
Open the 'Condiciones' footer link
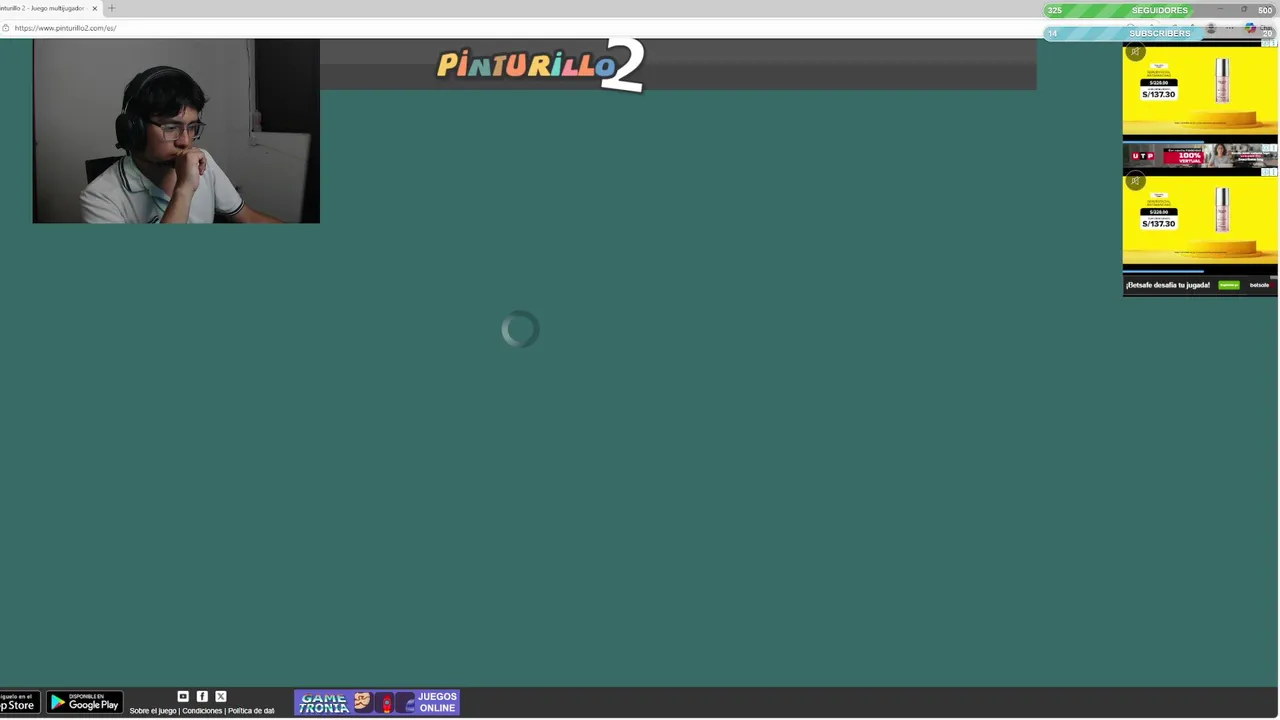(x=202, y=711)
